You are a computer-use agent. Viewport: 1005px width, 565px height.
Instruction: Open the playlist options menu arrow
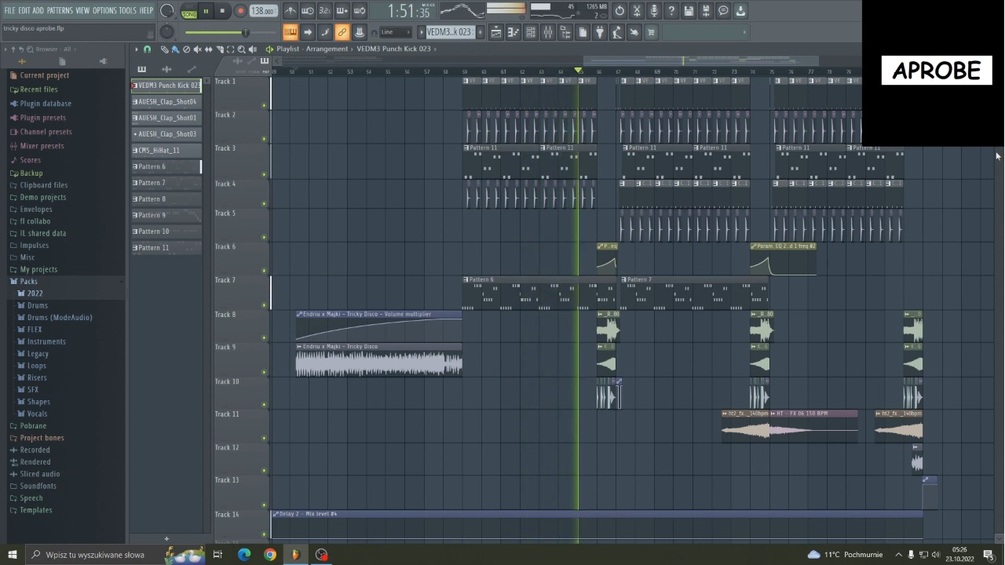click(136, 49)
